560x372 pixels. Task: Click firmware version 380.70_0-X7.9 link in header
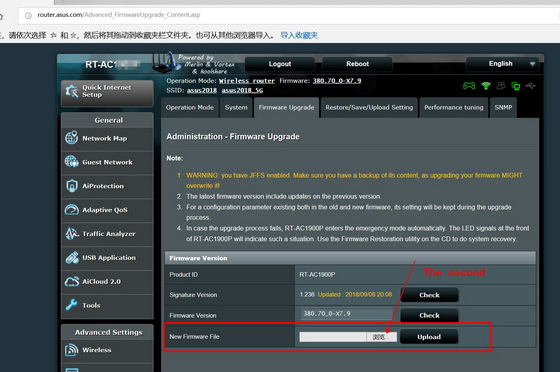pyautogui.click(x=337, y=81)
